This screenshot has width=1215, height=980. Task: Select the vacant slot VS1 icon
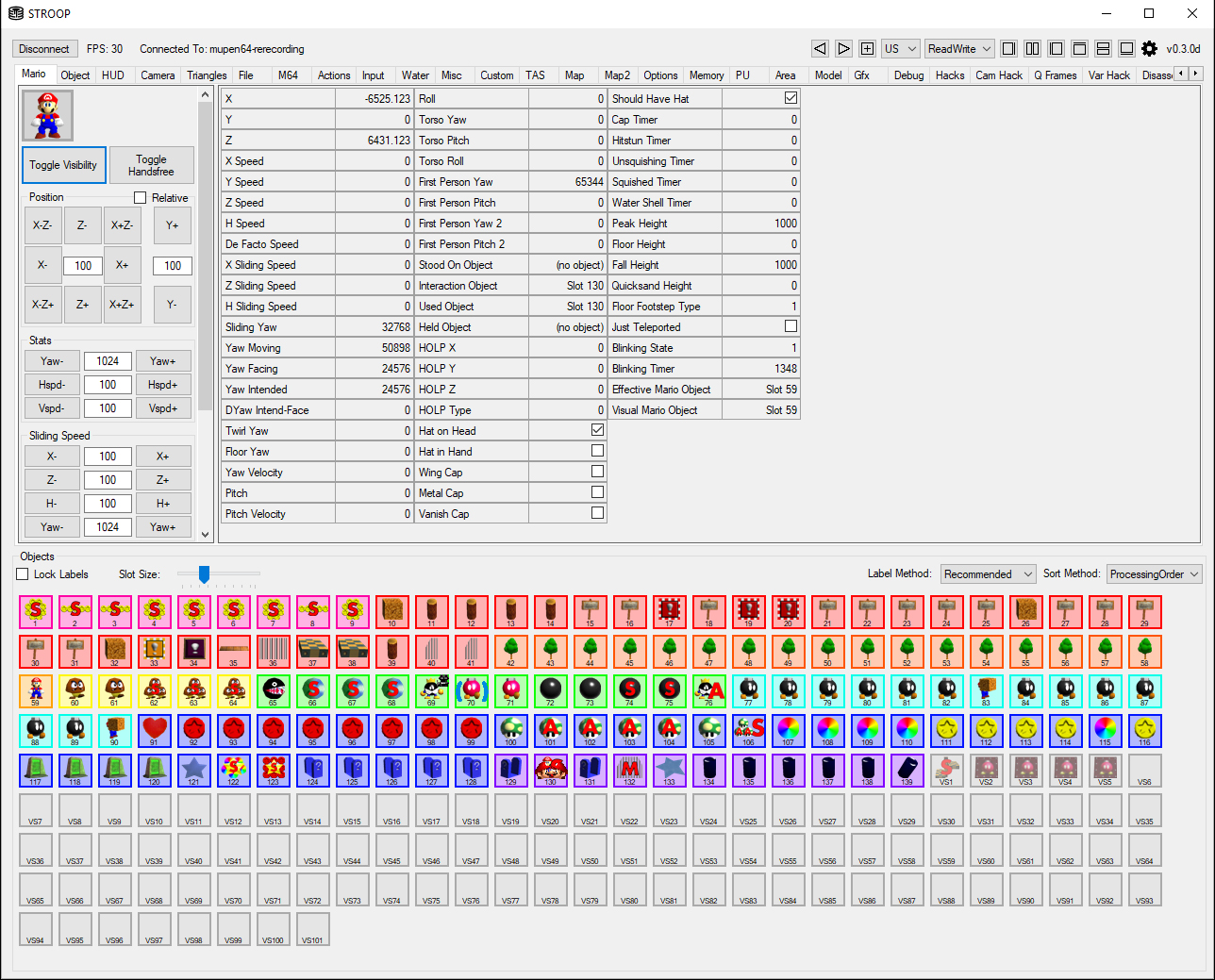[x=947, y=771]
